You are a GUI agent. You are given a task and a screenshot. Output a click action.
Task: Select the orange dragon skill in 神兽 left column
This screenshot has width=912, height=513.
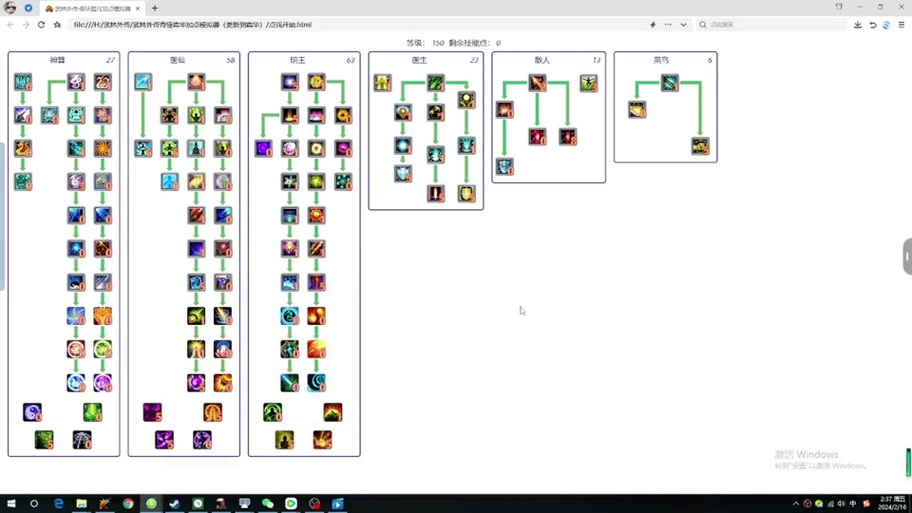coord(23,148)
